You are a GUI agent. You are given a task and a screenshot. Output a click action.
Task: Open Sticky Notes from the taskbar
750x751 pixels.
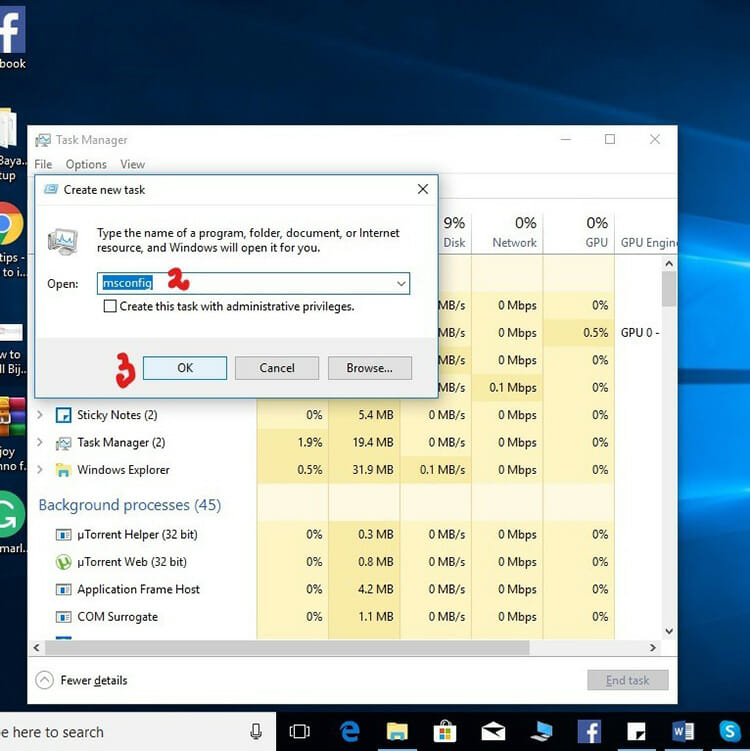tap(636, 731)
